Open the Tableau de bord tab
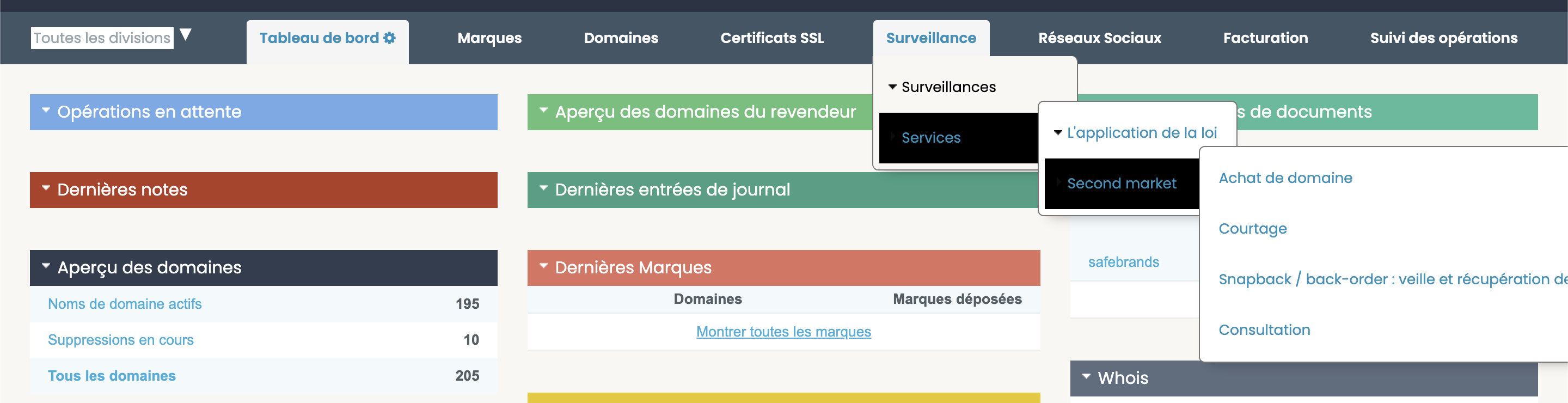The width and height of the screenshot is (1568, 403). [x=327, y=41]
